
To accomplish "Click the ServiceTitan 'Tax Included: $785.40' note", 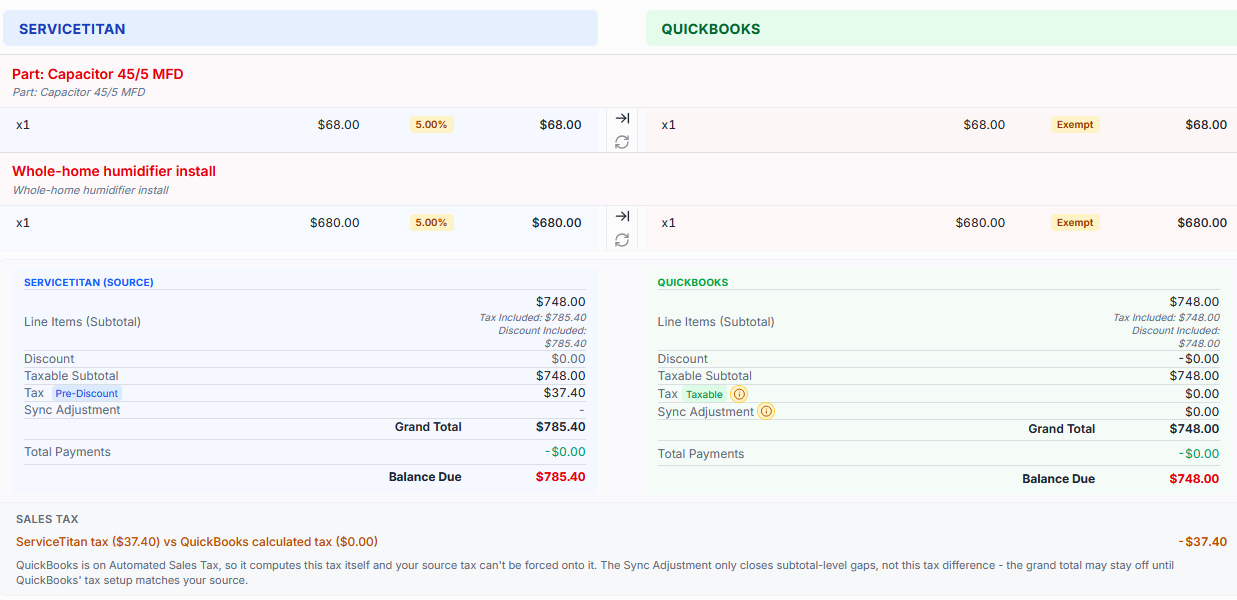I will pyautogui.click(x=533, y=318).
